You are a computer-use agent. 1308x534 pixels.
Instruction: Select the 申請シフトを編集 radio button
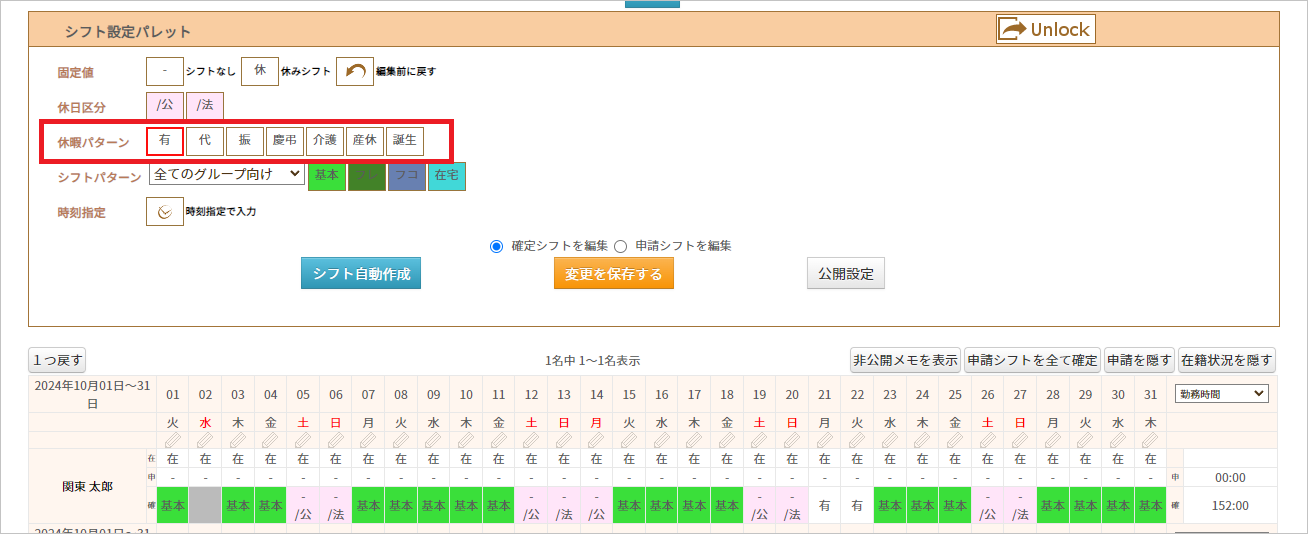620,246
